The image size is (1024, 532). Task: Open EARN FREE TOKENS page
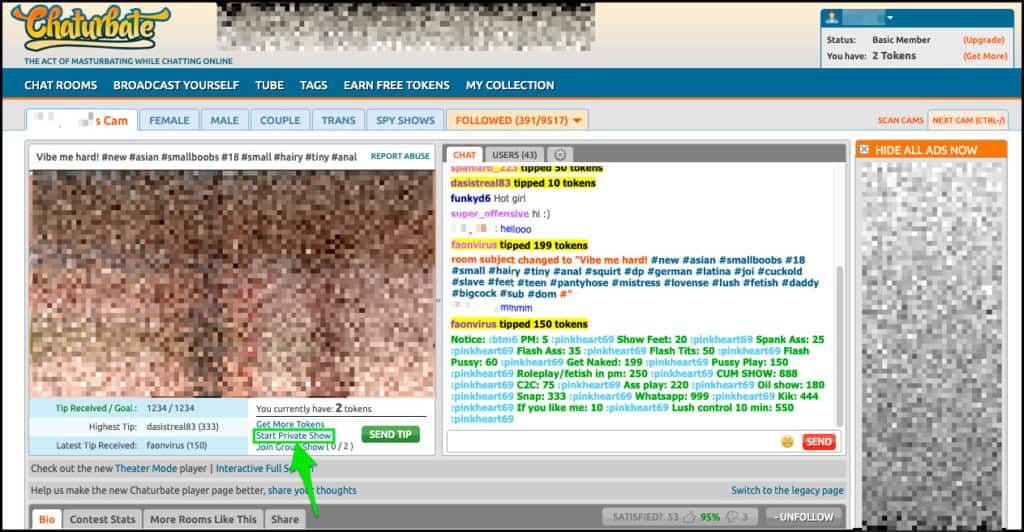coord(396,86)
